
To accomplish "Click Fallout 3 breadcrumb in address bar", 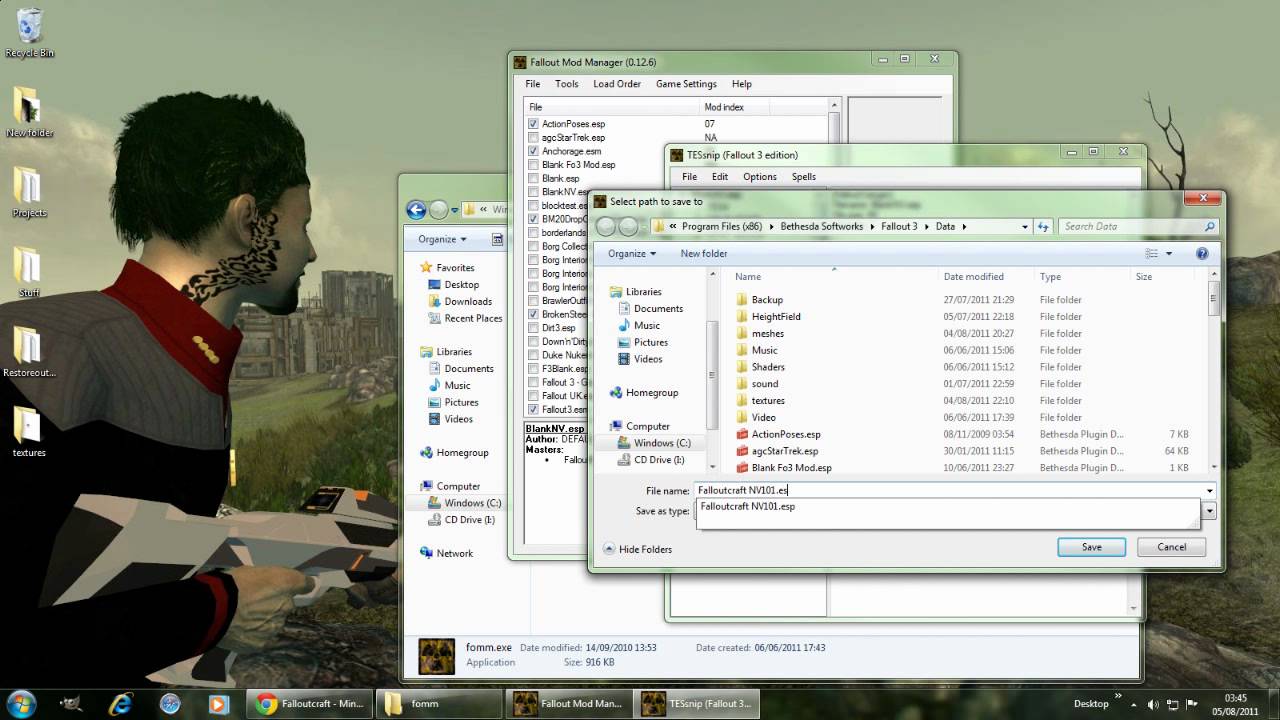I will pos(899,227).
